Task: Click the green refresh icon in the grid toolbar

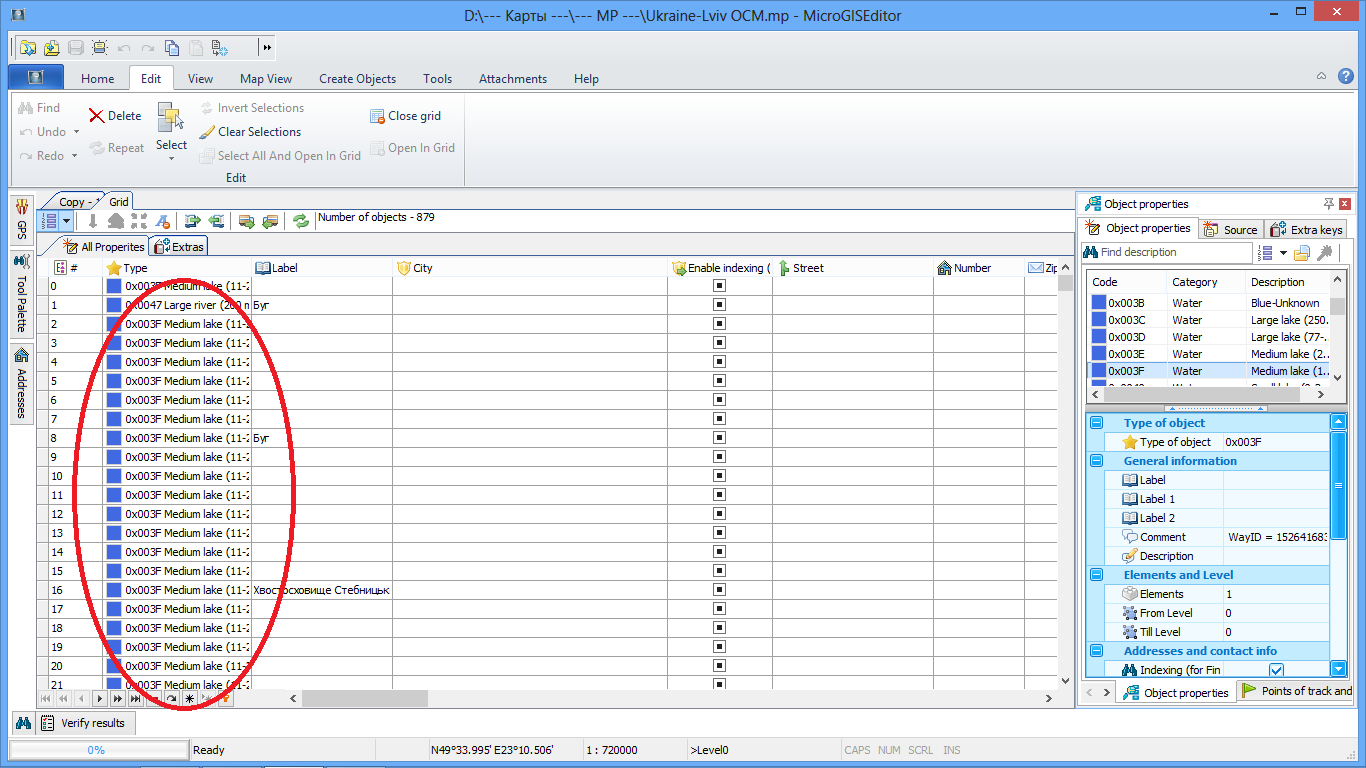Action: click(301, 221)
